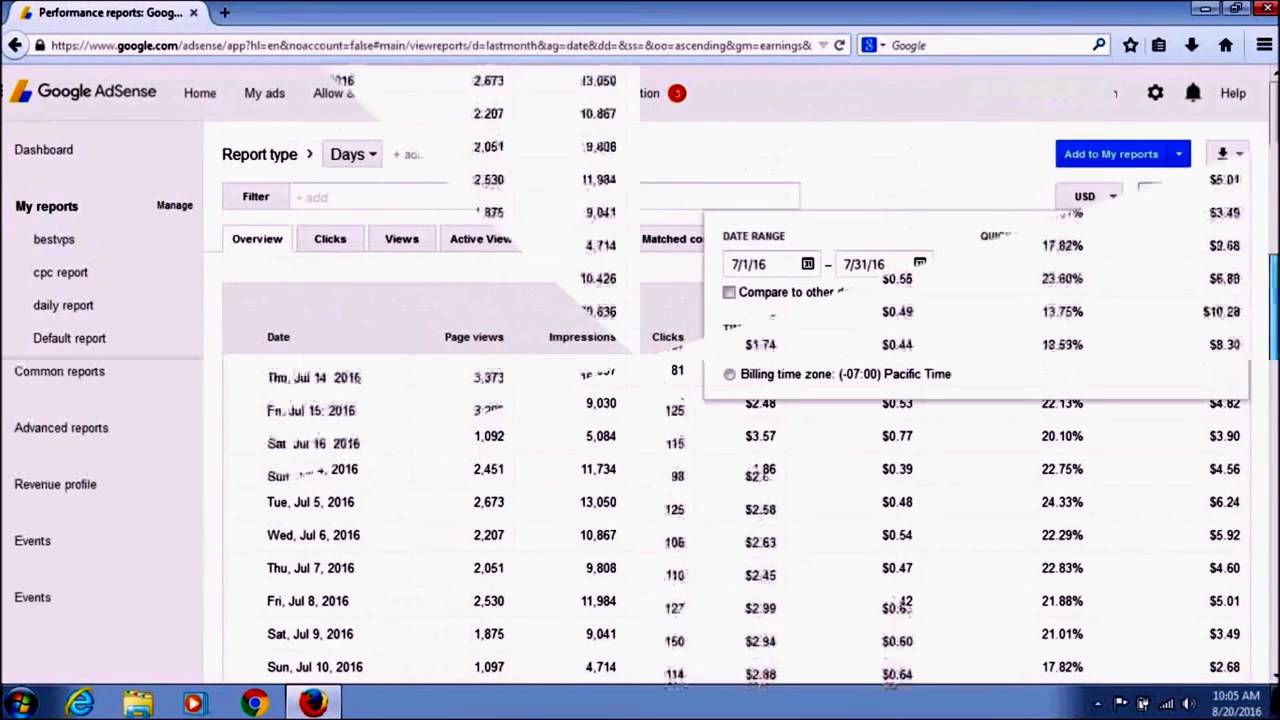Click the power plug battery tray icon

pos(1144,703)
